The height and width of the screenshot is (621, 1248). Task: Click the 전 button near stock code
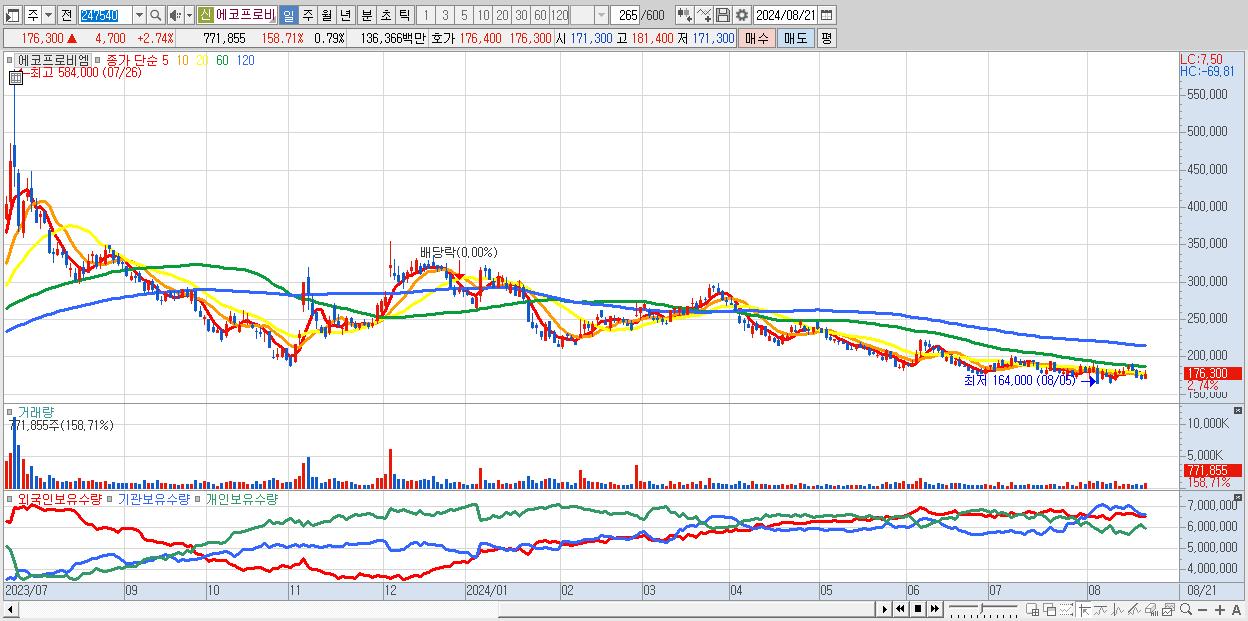(x=66, y=15)
